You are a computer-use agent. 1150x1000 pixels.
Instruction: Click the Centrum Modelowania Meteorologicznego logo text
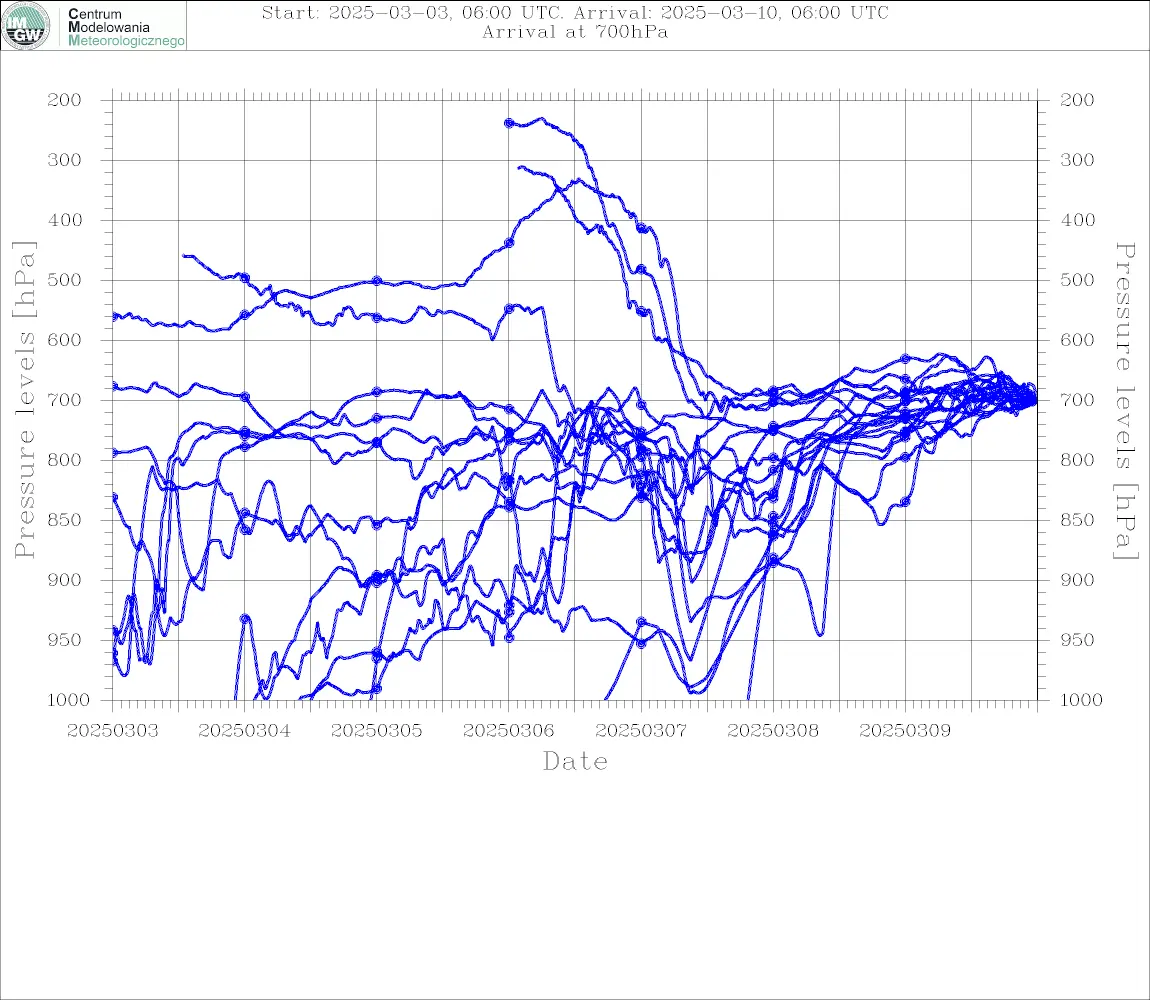[x=126, y=27]
